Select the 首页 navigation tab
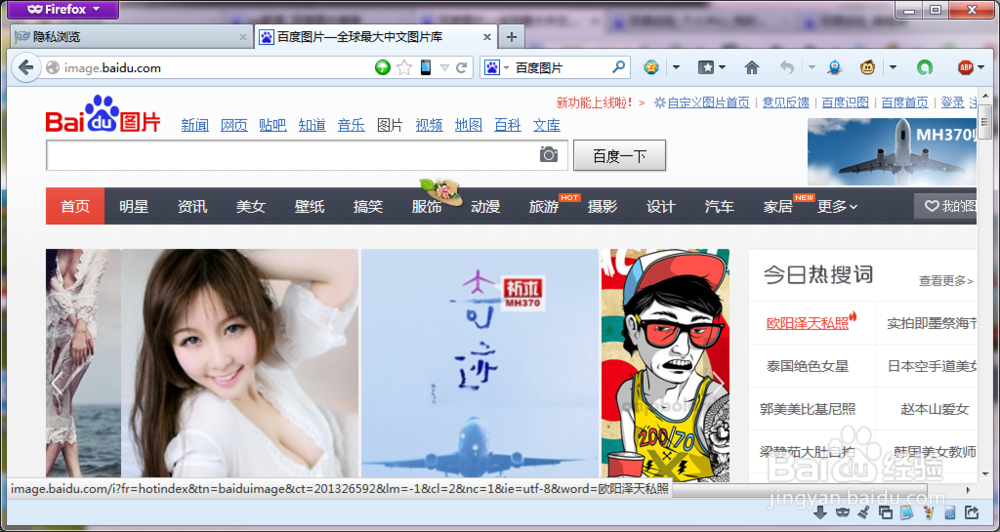This screenshot has width=1000, height=532. 75,206
